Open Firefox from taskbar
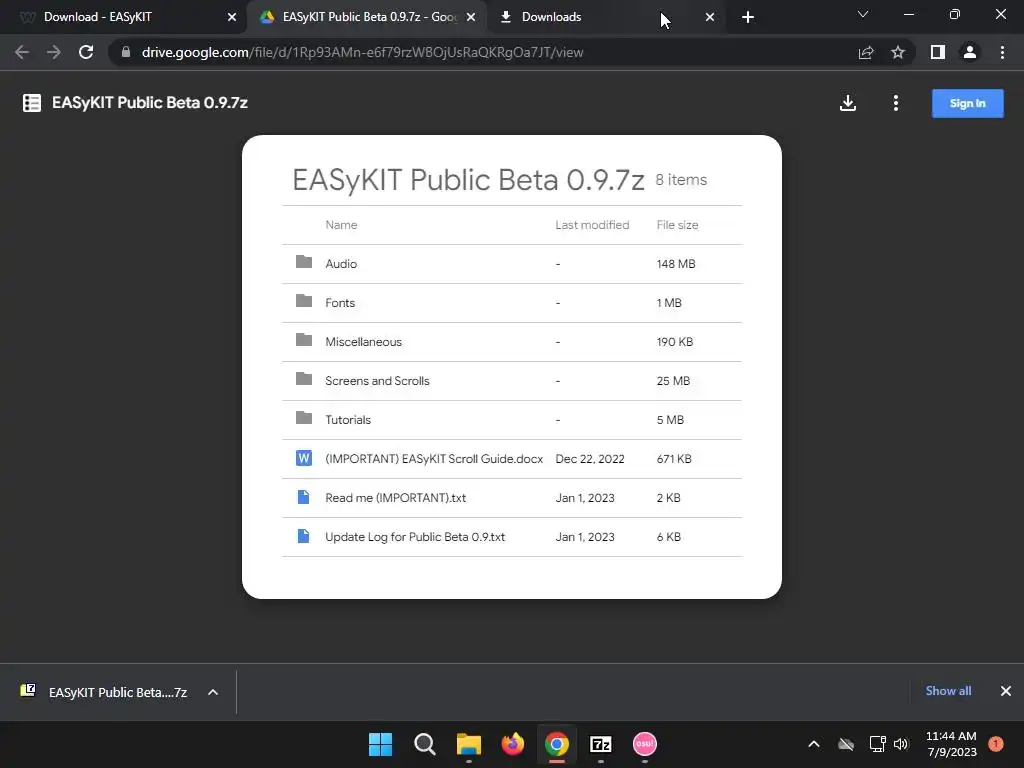The height and width of the screenshot is (768, 1024). (513, 744)
